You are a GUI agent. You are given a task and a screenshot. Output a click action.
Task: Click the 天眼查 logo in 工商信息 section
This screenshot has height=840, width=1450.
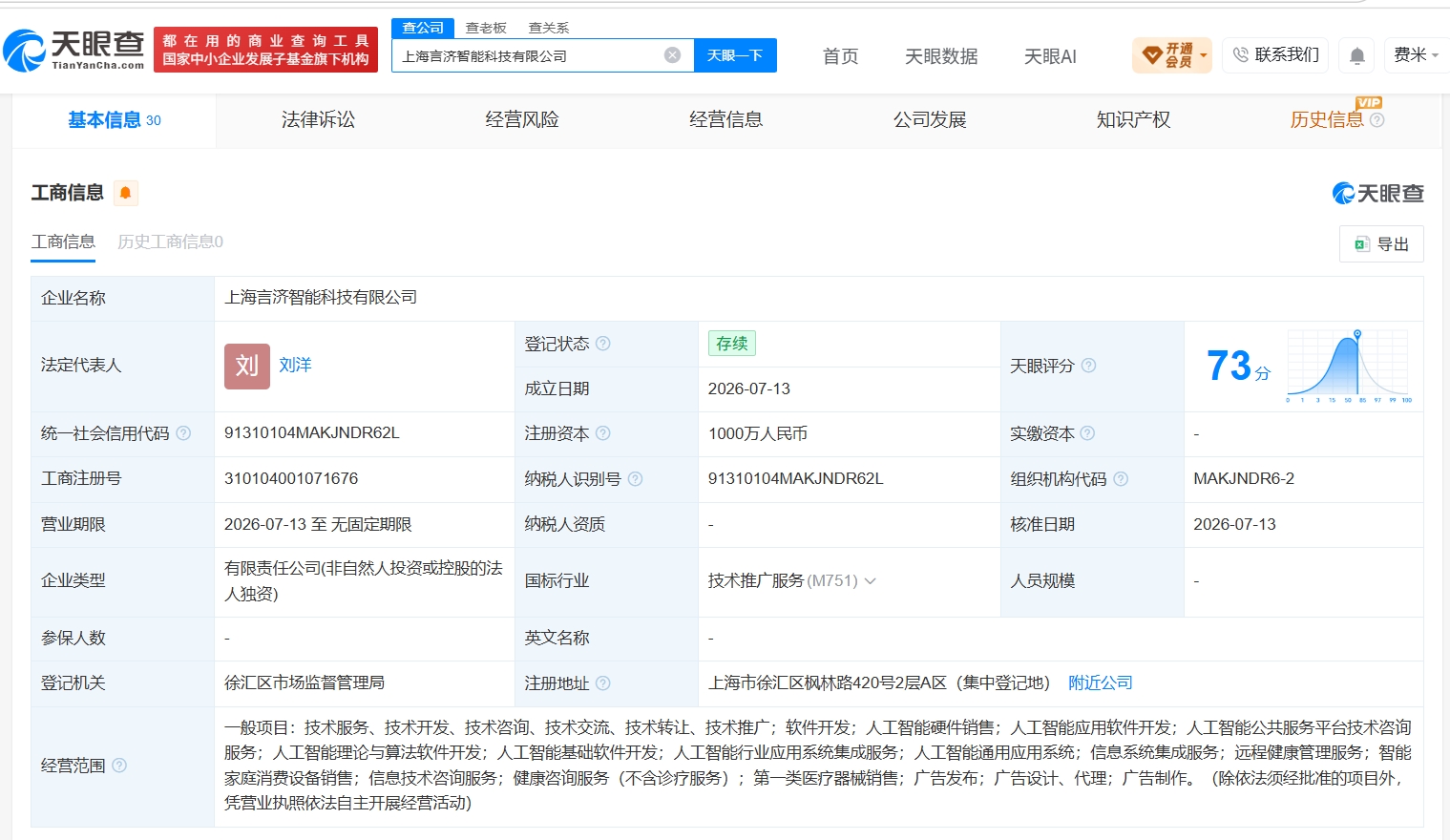[x=1377, y=194]
